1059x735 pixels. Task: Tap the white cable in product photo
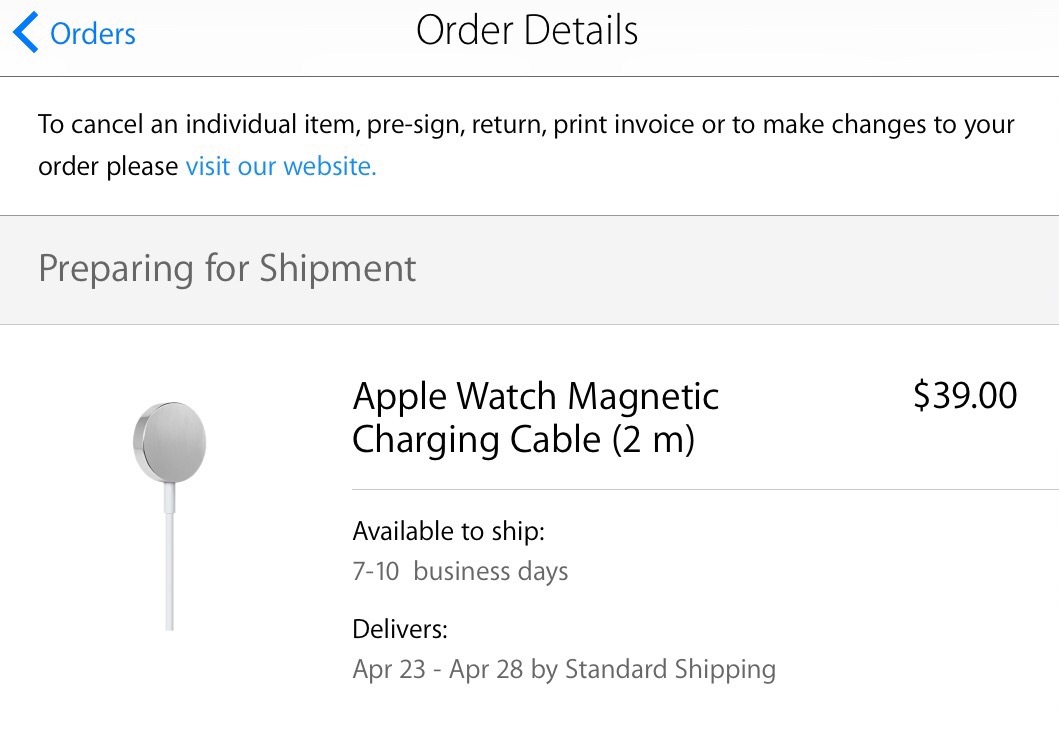coord(170,557)
